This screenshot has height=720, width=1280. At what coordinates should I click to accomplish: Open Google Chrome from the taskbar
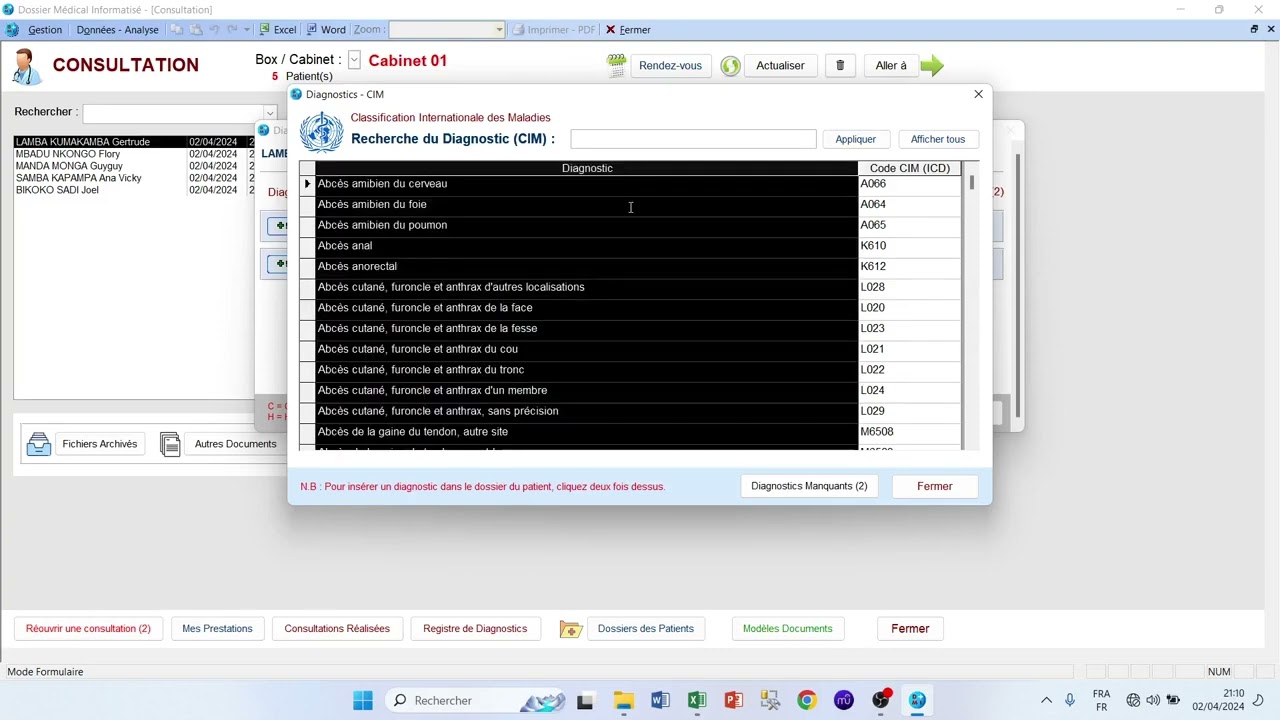(x=807, y=700)
